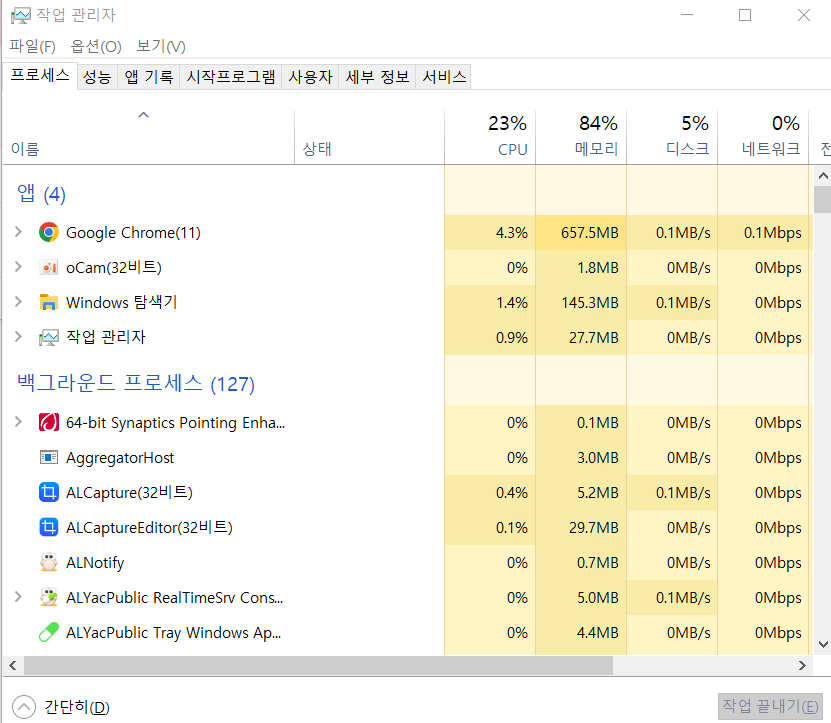The image size is (831, 723).
Task: Click the horizontal scrollbar right arrow
Action: coord(802,665)
